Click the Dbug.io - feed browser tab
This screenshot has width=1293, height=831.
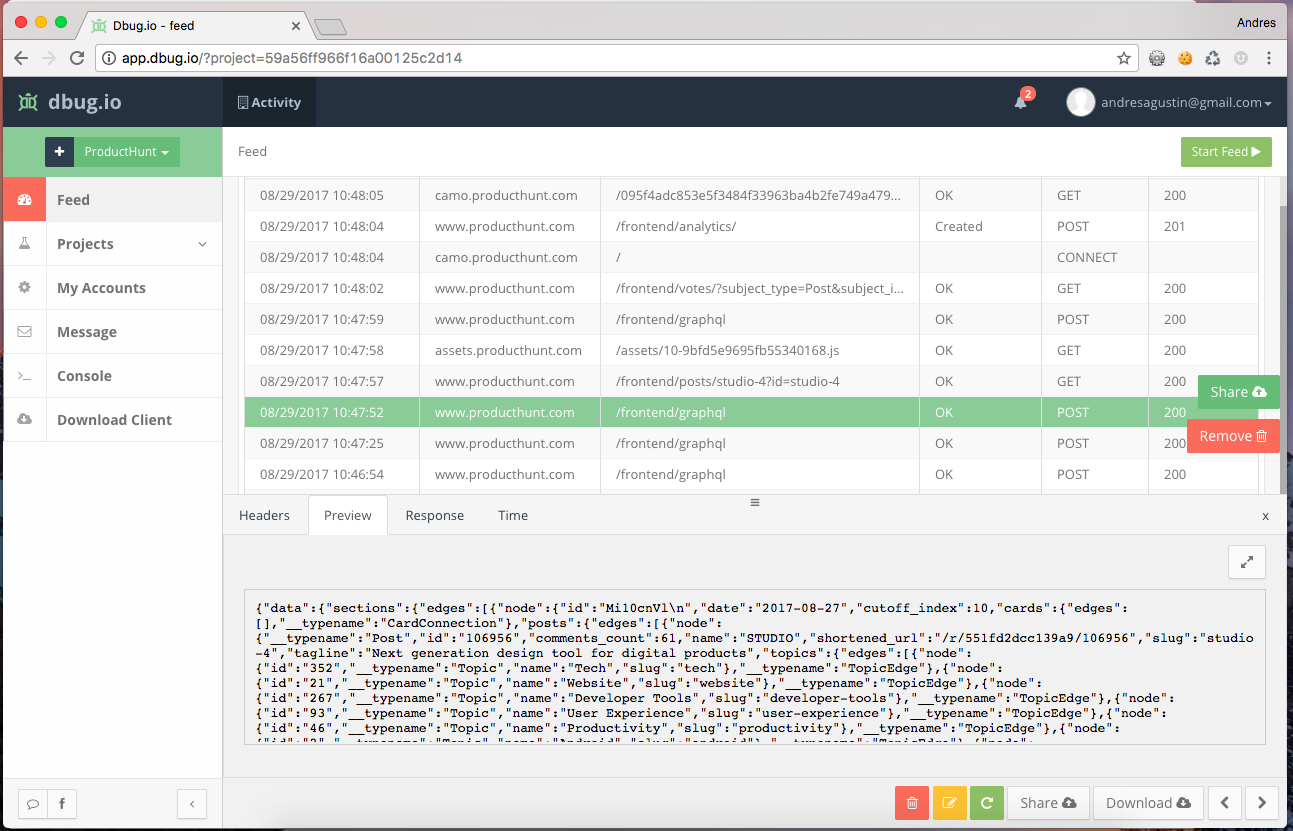click(195, 24)
